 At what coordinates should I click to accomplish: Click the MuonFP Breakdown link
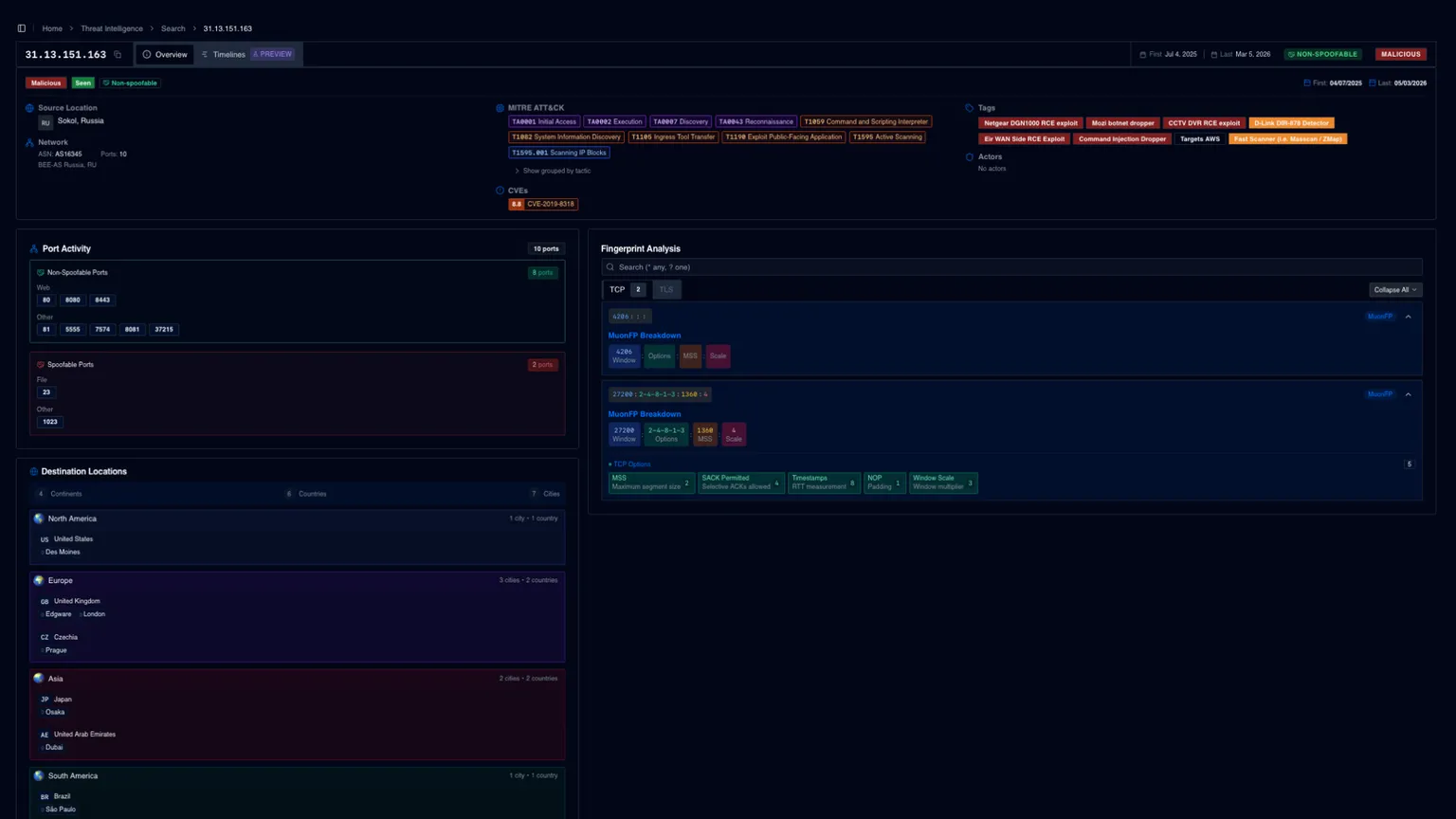(x=645, y=335)
